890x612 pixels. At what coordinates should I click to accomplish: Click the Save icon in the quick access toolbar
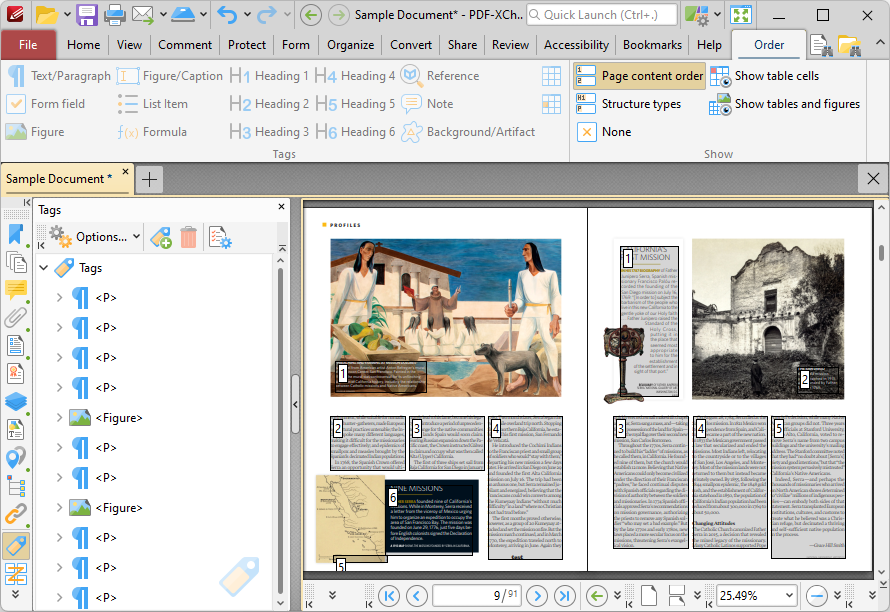coord(87,15)
